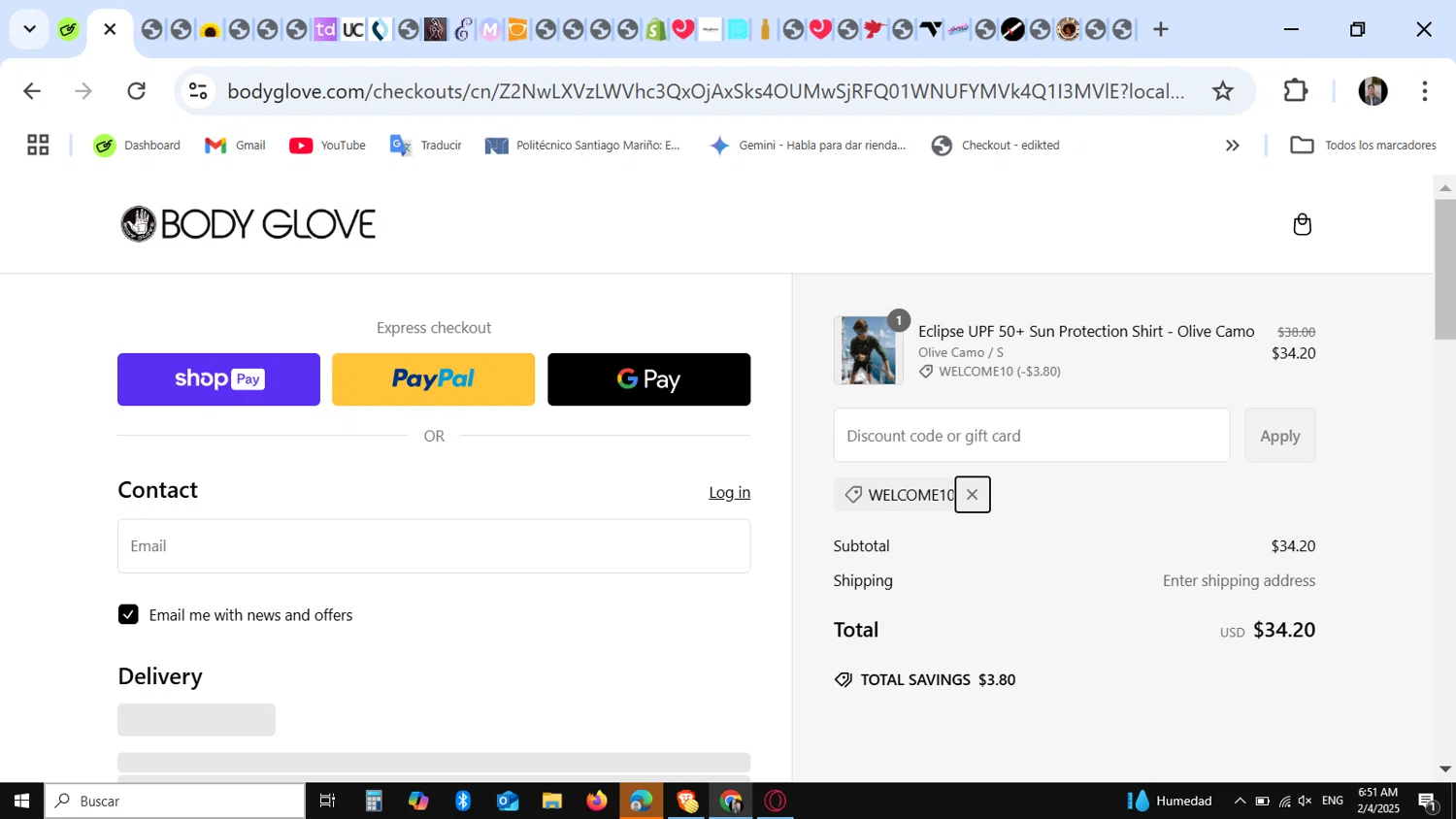Remove the WELCOME10 discount code
The width and height of the screenshot is (1456, 819).
click(x=972, y=495)
